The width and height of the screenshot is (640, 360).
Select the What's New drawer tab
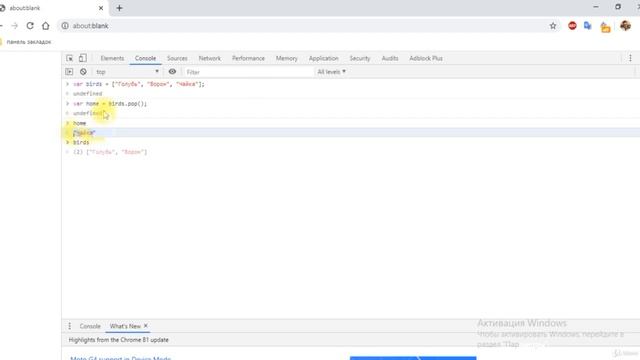125,326
